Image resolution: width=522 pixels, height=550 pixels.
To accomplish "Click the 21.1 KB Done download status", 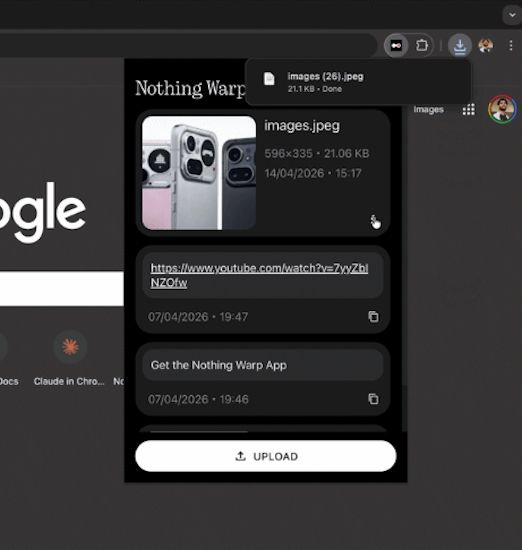I will pos(315,89).
